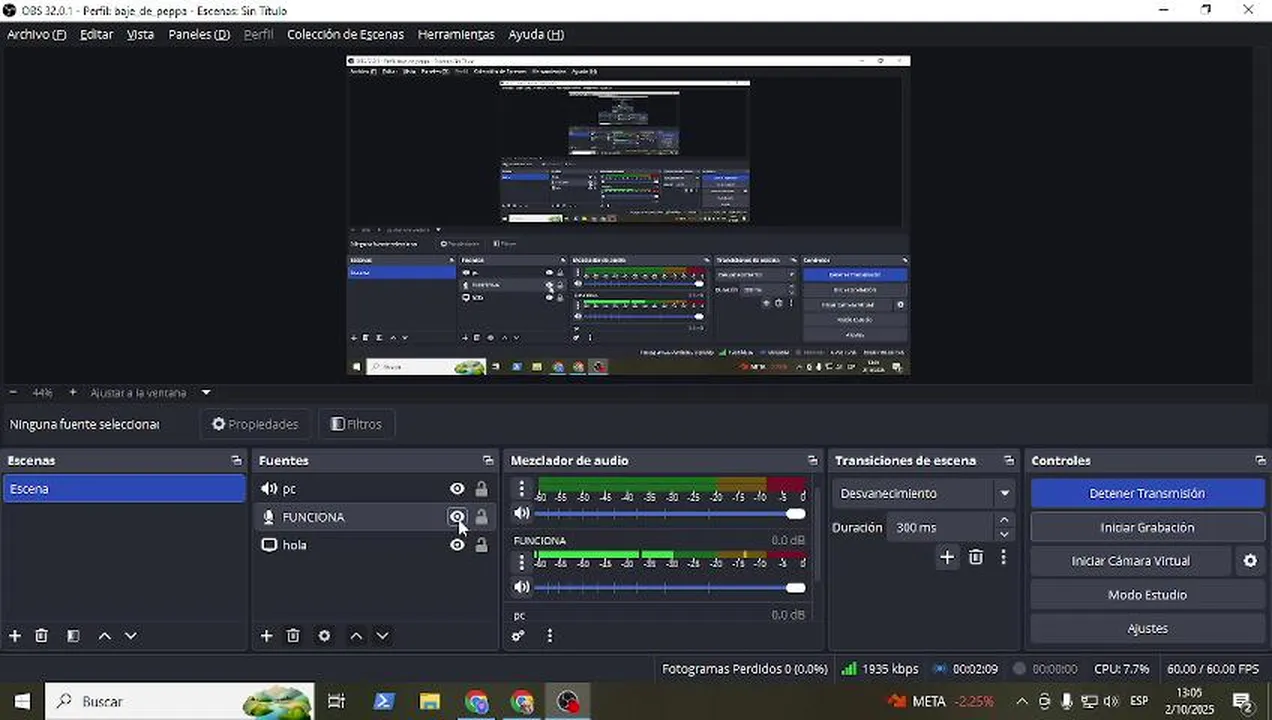Open Propiedades button above panels

[255, 424]
